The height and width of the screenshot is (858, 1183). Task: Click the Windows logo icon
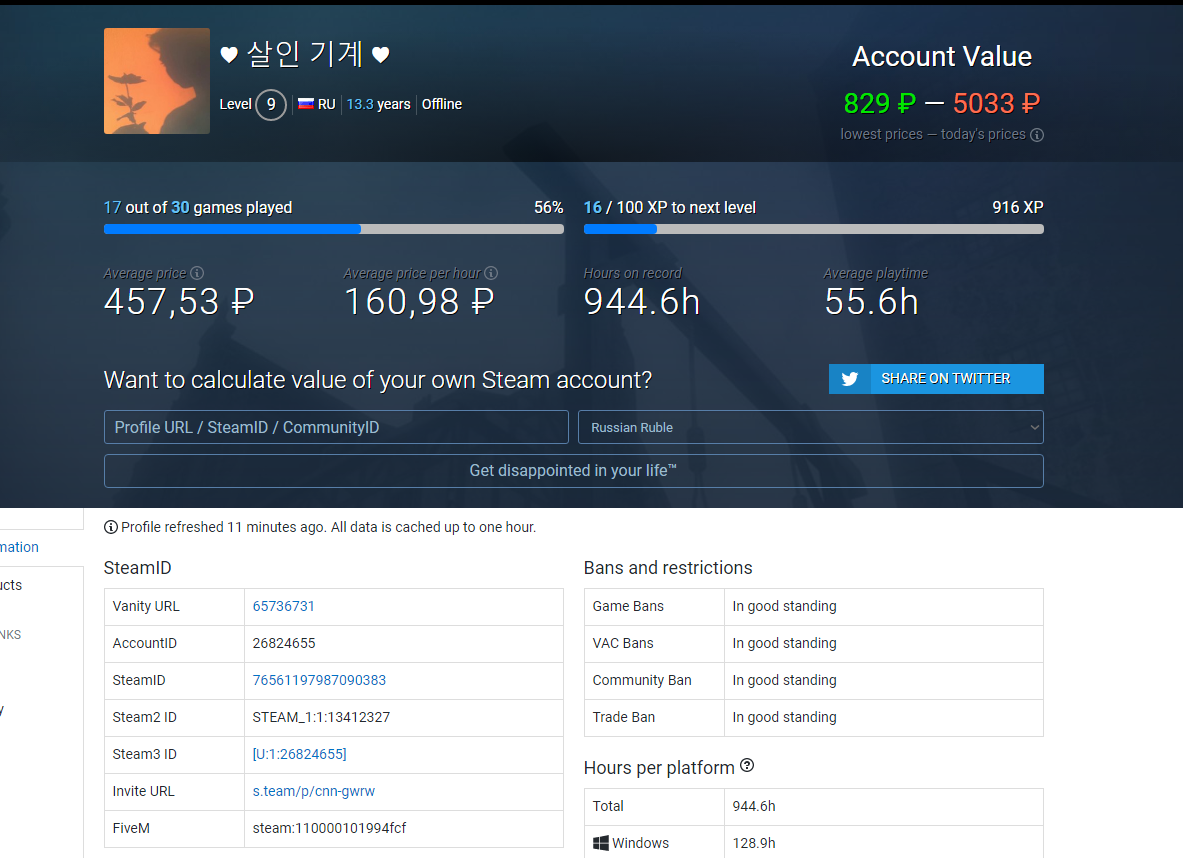pos(601,843)
